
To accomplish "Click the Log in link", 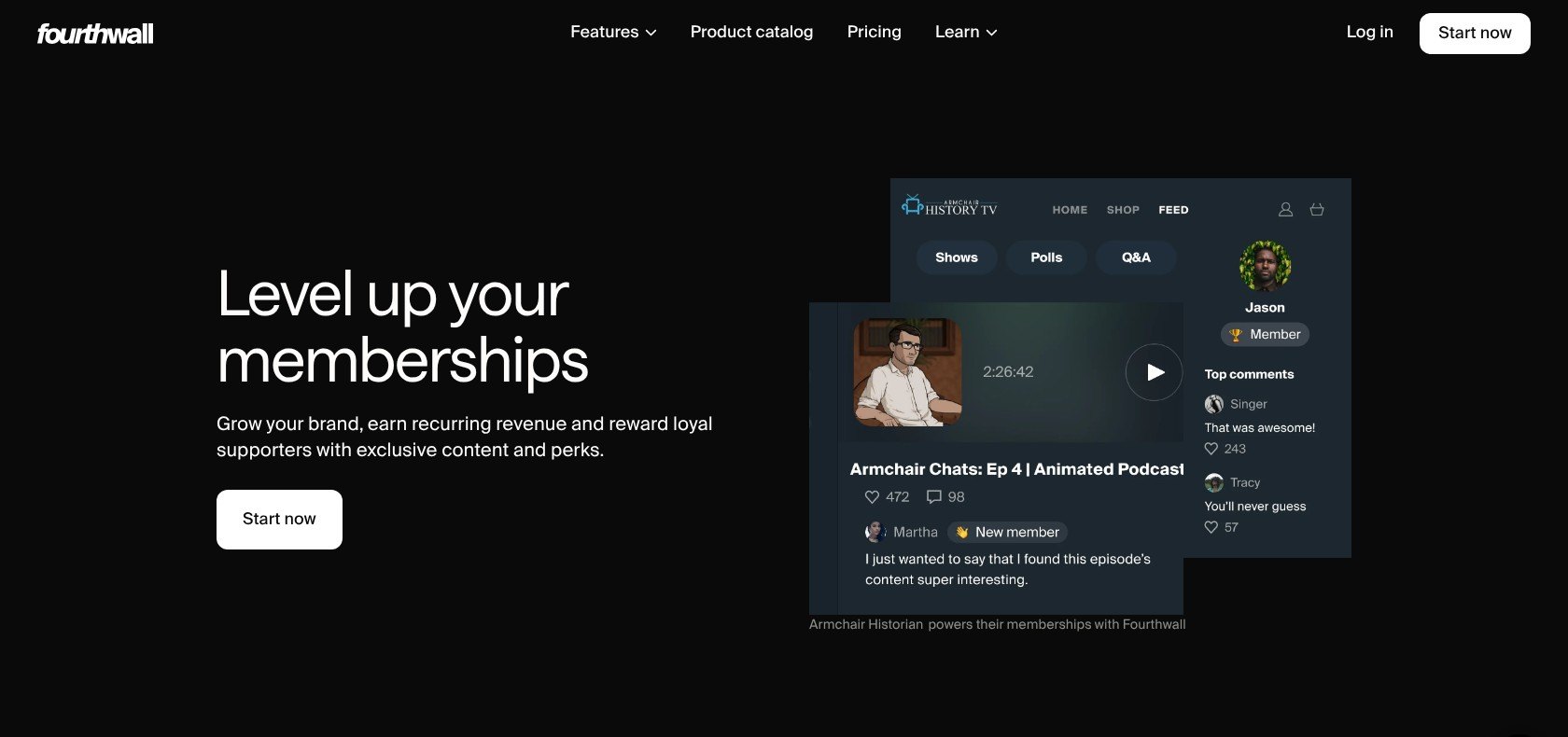I will click(x=1369, y=32).
